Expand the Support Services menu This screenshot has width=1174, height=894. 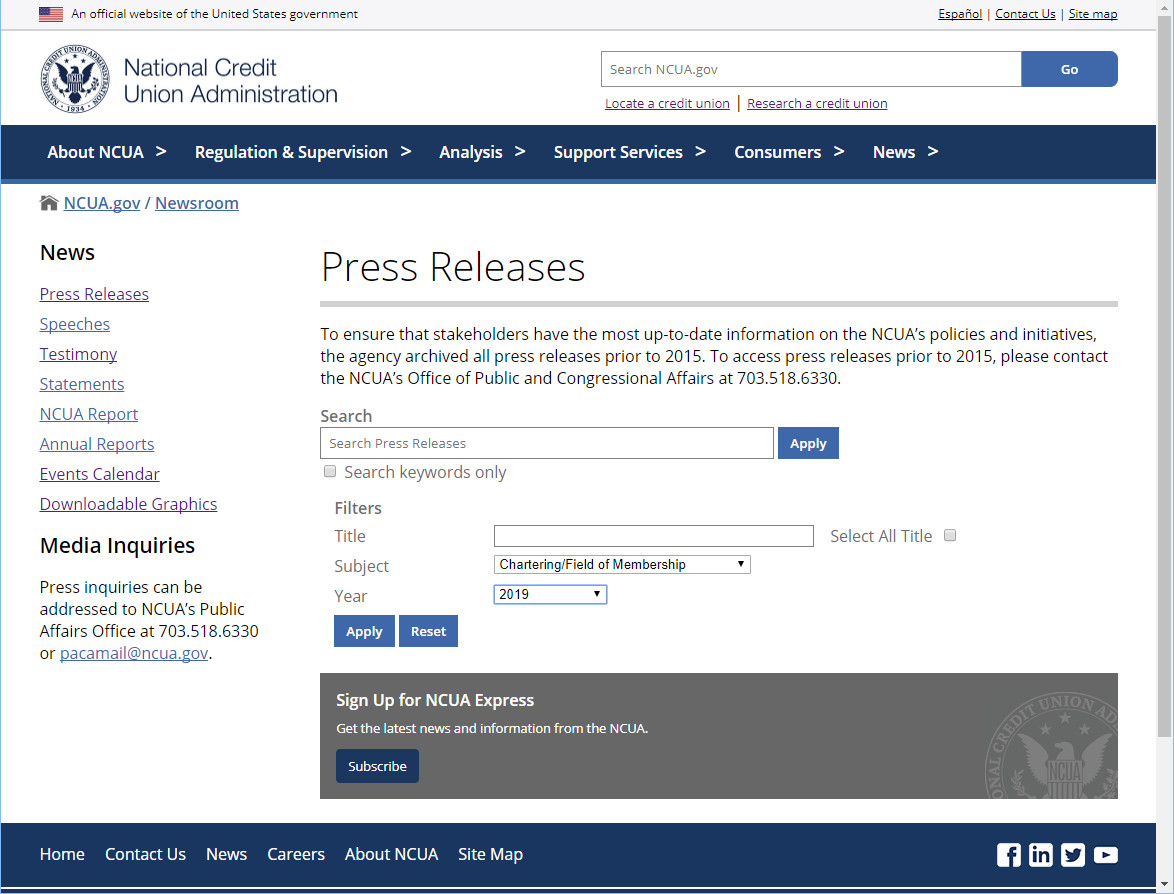pyautogui.click(x=629, y=152)
